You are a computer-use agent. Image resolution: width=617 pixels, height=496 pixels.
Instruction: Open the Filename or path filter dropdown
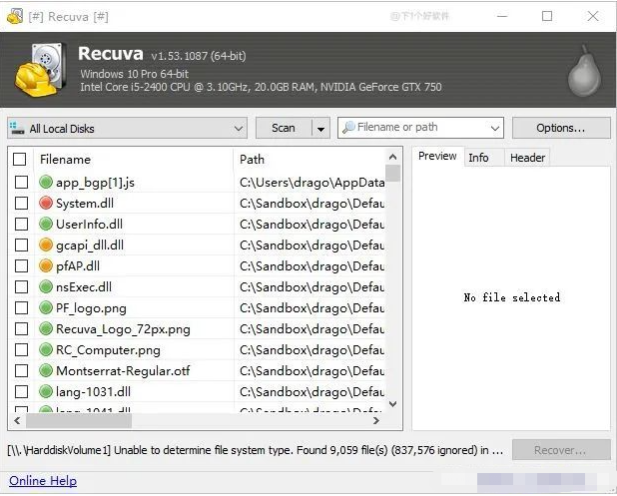tap(495, 128)
